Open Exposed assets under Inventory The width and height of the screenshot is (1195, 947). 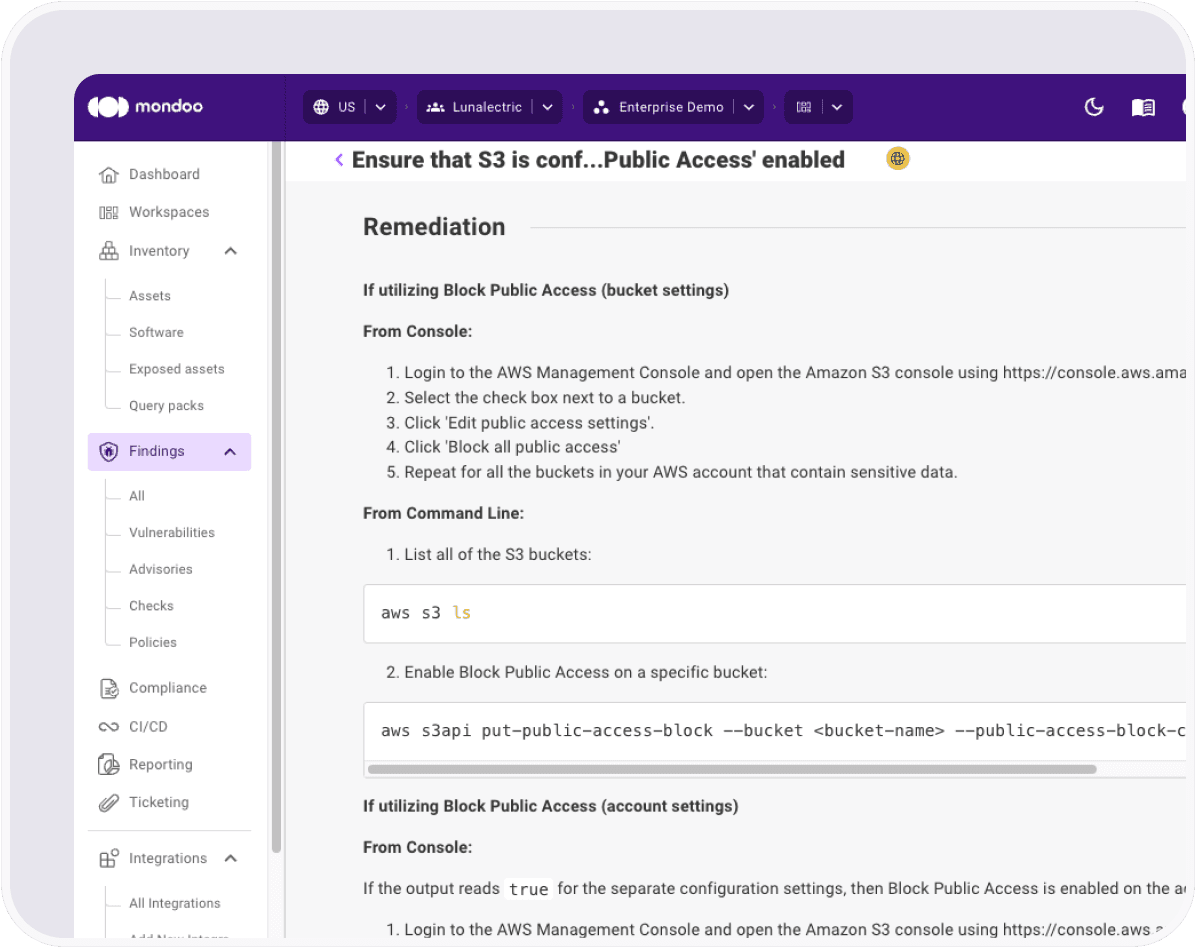click(x=176, y=369)
